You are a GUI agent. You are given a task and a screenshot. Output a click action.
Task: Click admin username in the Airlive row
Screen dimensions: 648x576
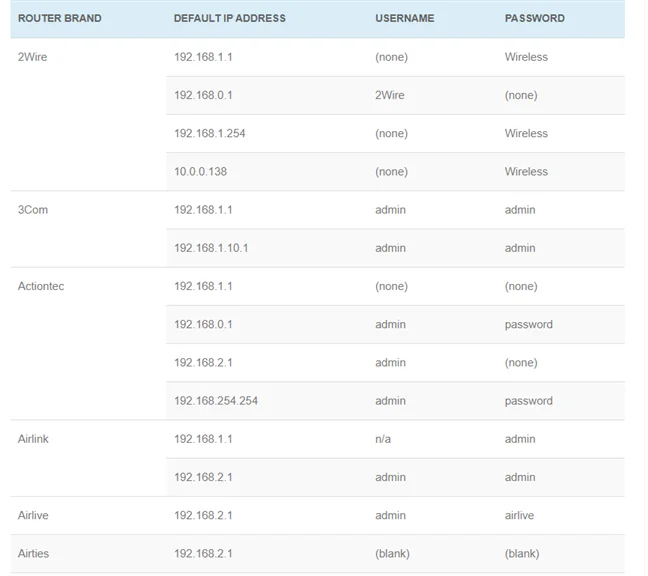(390, 515)
